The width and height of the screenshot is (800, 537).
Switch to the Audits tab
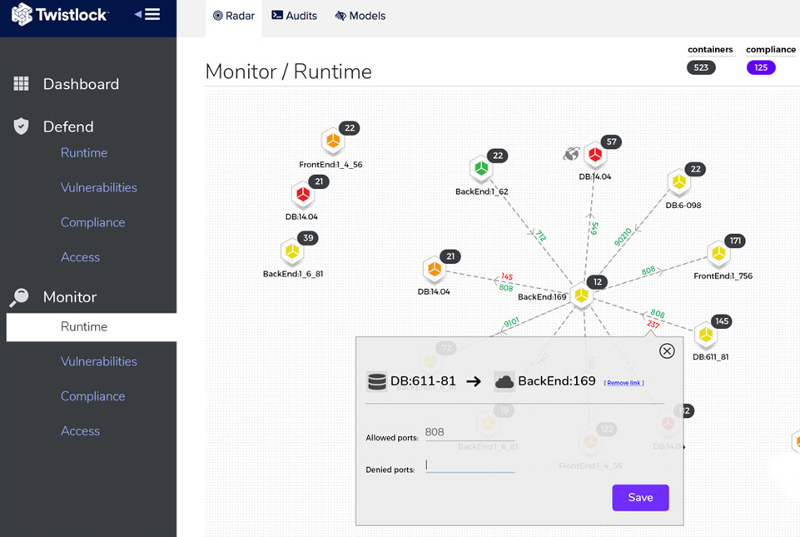[295, 16]
